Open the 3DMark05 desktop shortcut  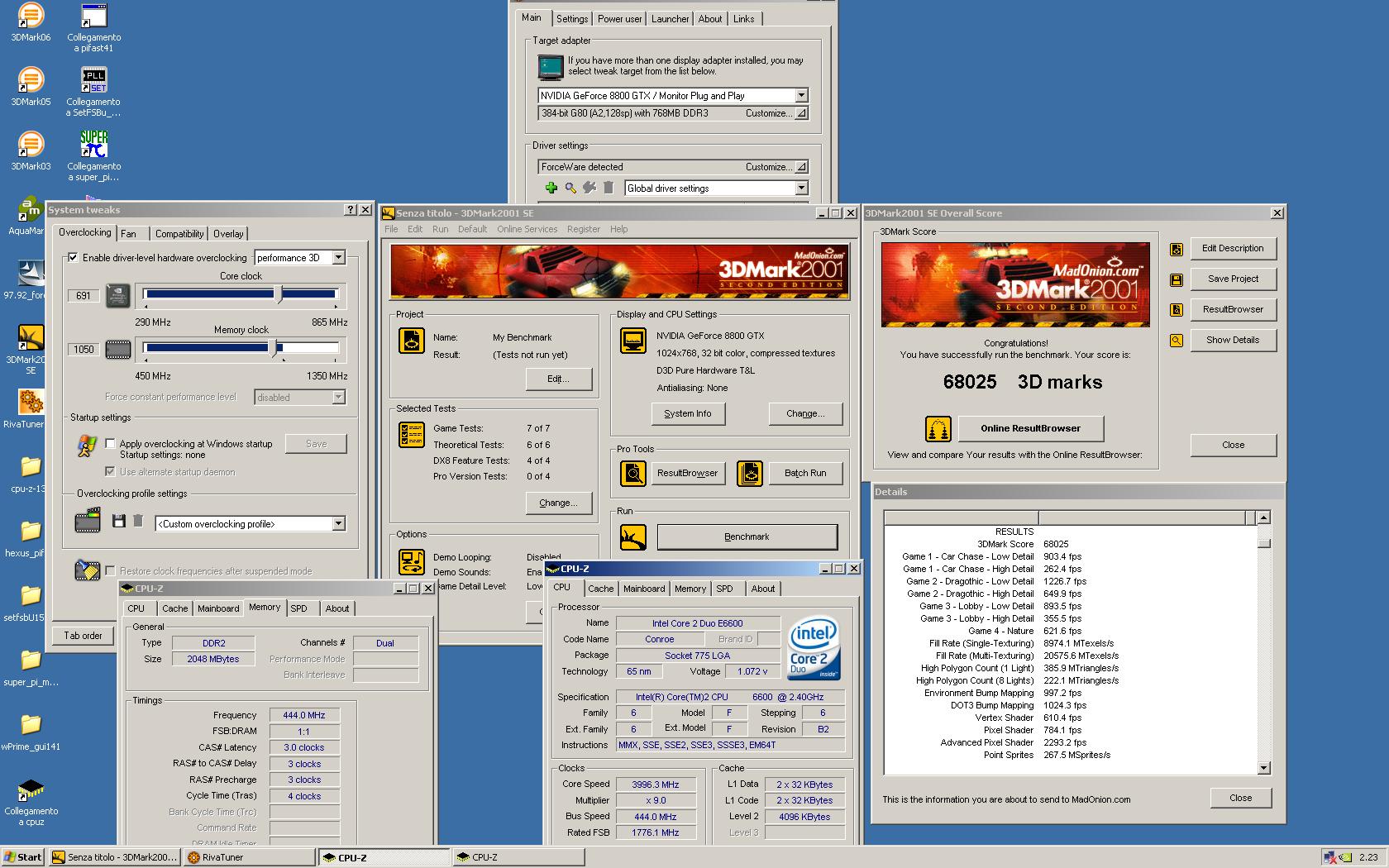click(x=31, y=80)
